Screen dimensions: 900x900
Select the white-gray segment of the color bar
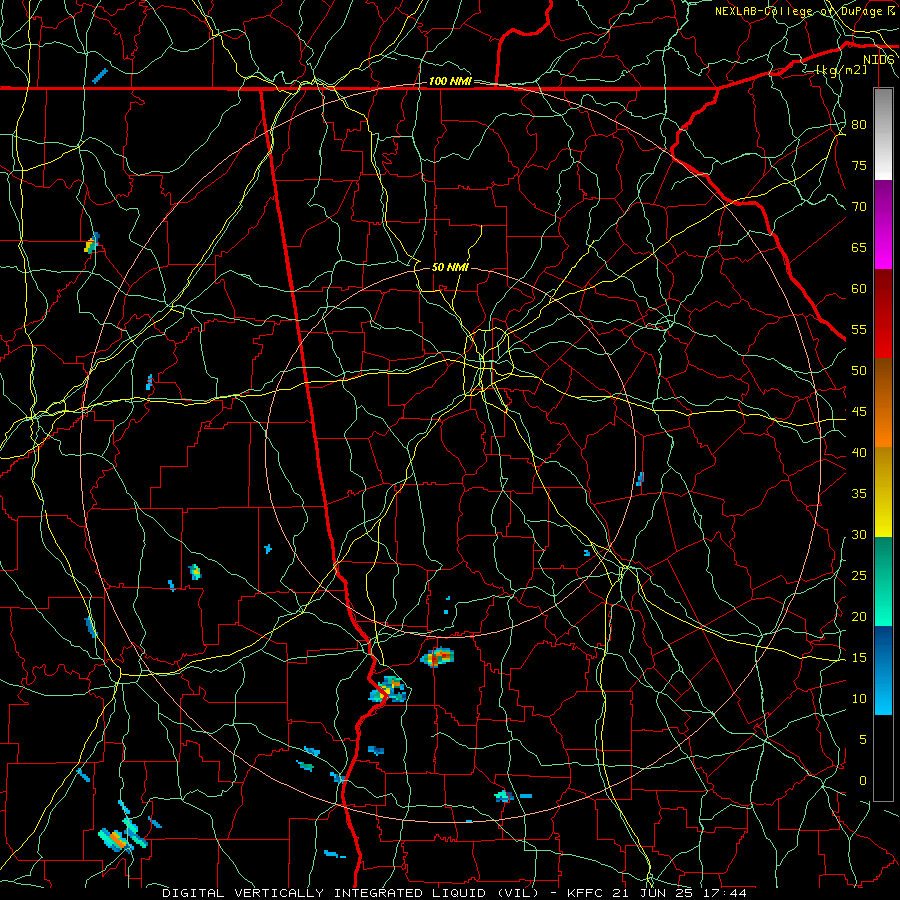tap(883, 134)
